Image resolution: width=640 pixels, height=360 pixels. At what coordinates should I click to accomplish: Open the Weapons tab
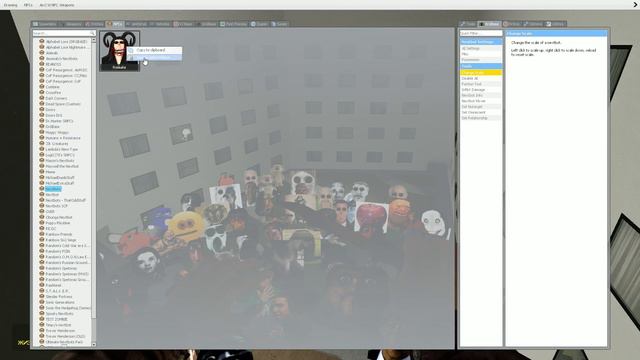(71, 24)
